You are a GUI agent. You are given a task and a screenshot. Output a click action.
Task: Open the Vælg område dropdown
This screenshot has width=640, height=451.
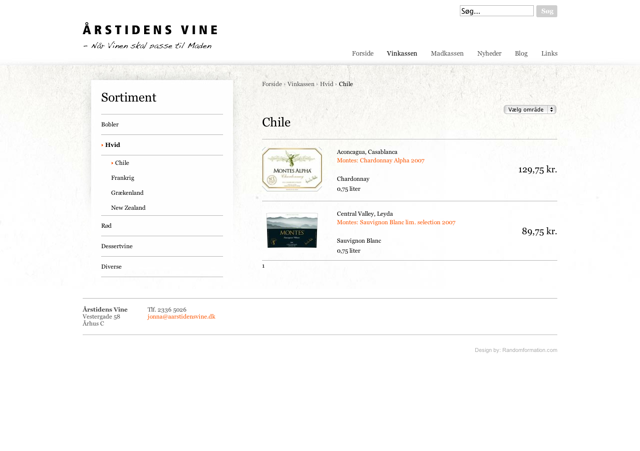[530, 109]
